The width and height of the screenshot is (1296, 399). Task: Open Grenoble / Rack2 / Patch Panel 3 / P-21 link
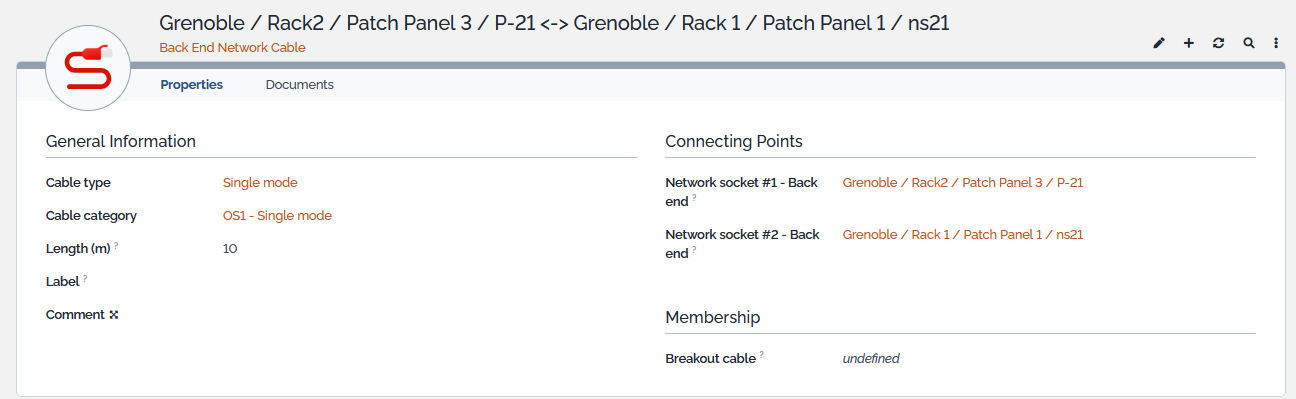[963, 183]
